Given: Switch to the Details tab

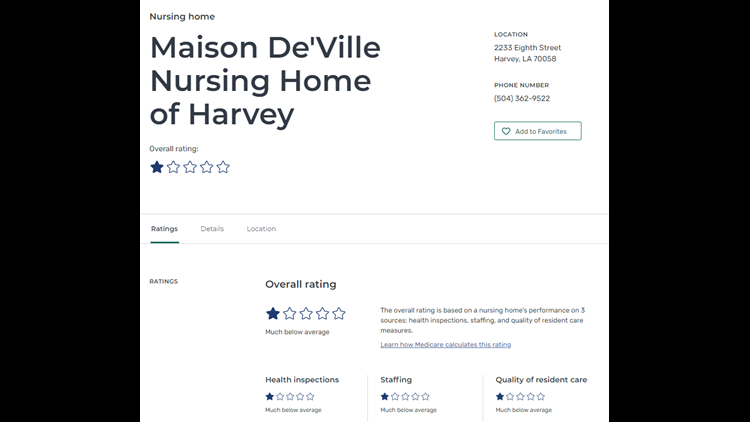Looking at the screenshot, I should 212,229.
